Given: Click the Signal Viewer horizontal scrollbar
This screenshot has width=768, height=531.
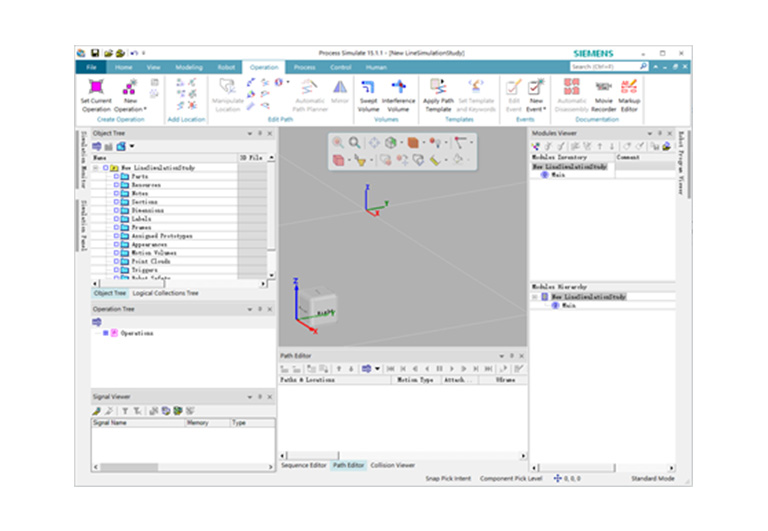Looking at the screenshot, I should coord(183,467).
